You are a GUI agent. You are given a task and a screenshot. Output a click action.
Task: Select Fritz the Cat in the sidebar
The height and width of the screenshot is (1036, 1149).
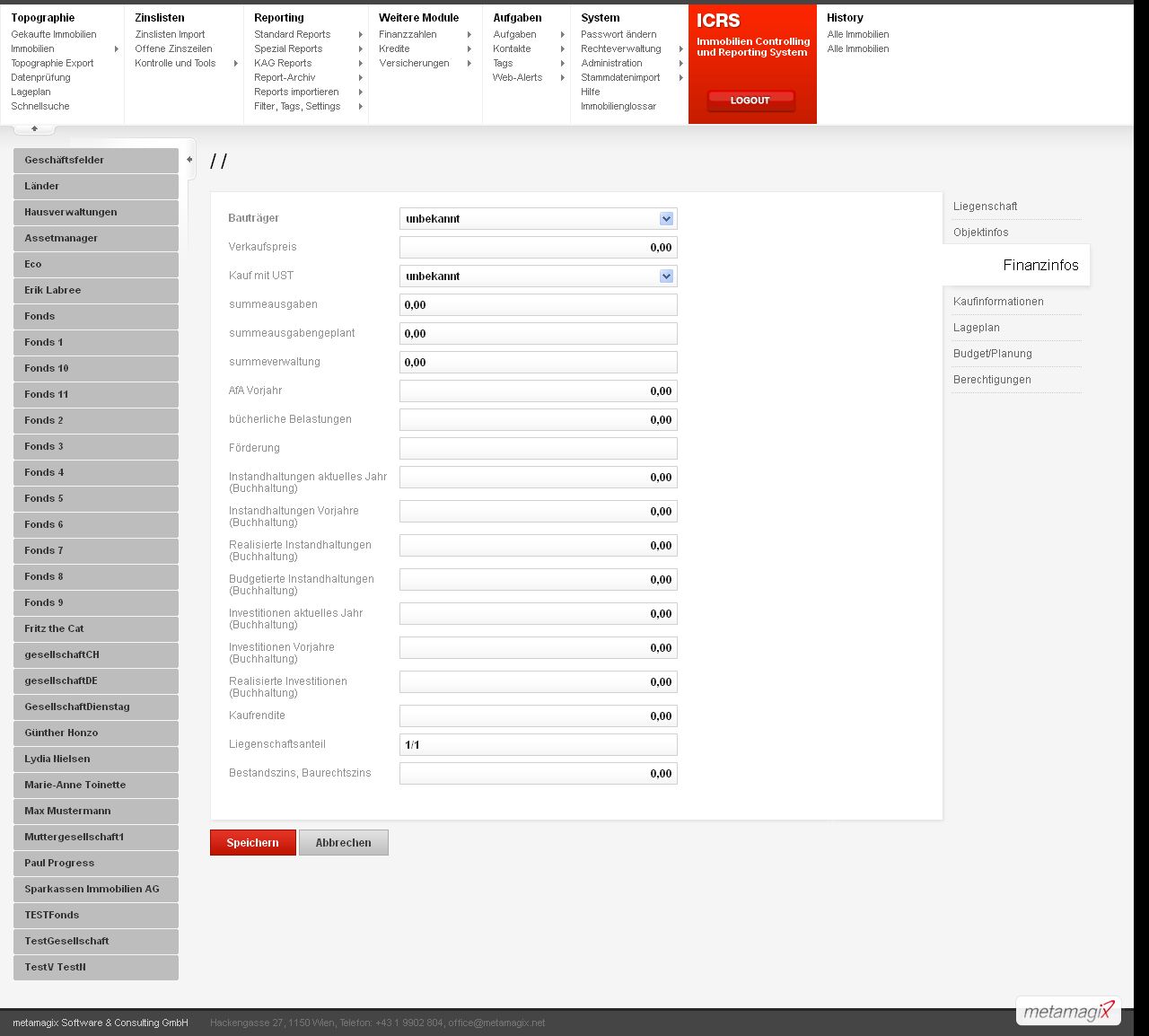tap(95, 629)
